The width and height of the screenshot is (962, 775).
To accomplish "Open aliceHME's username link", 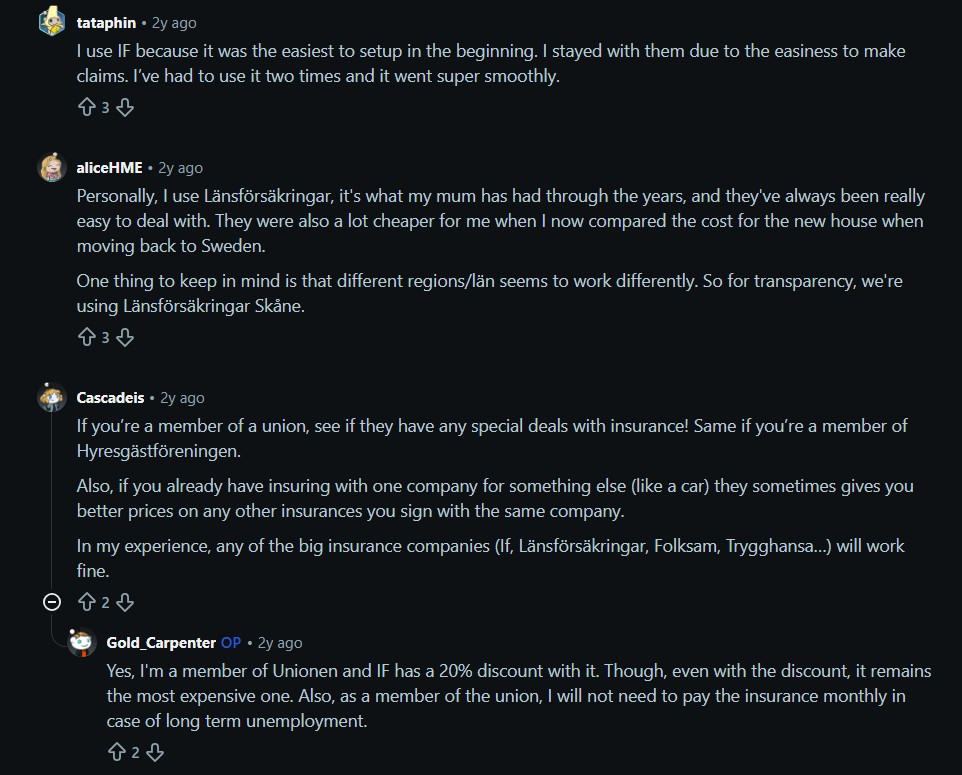I will click(109, 168).
